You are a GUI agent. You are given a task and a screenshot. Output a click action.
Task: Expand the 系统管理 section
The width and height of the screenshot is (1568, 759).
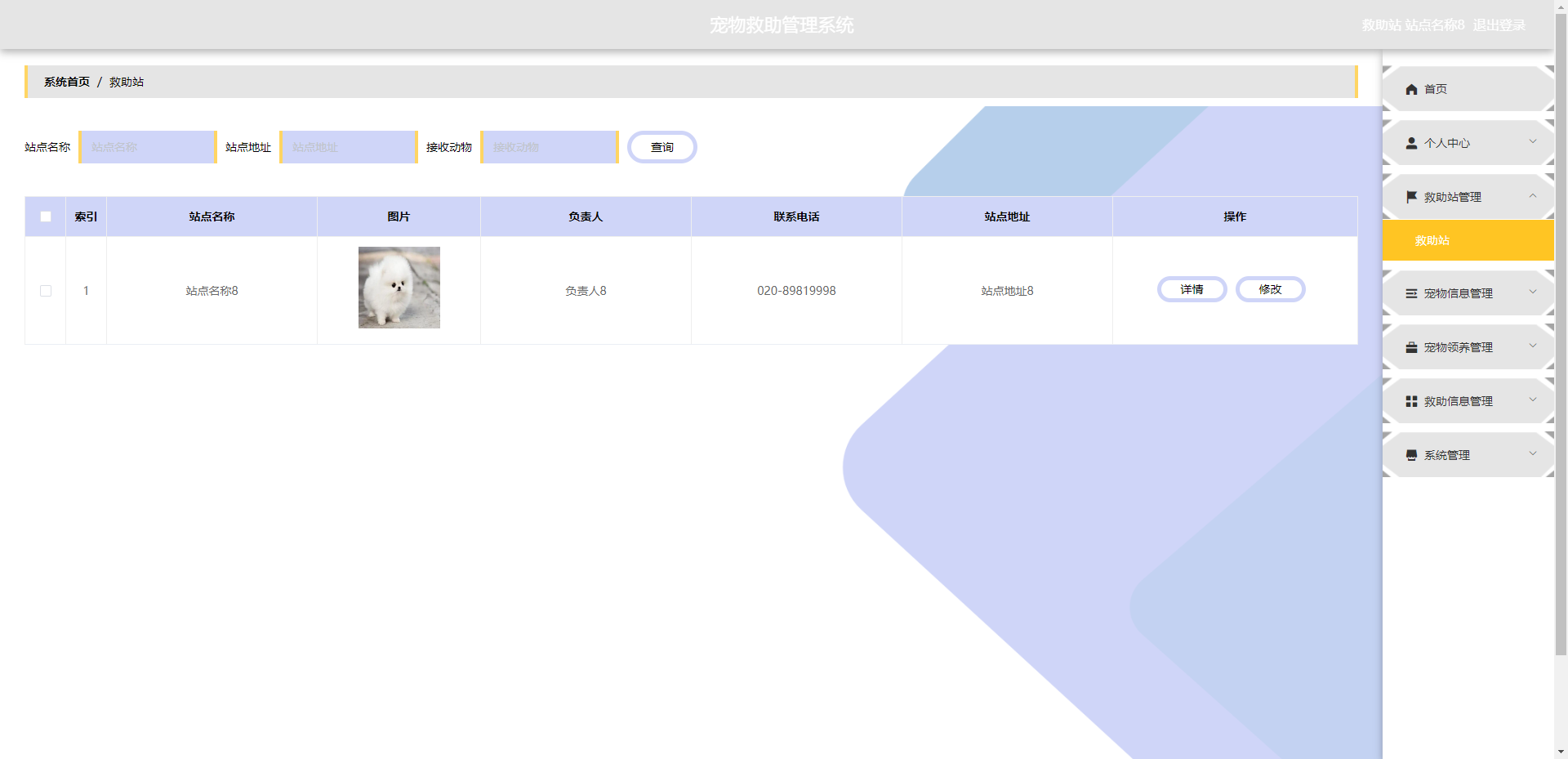[x=1533, y=455]
